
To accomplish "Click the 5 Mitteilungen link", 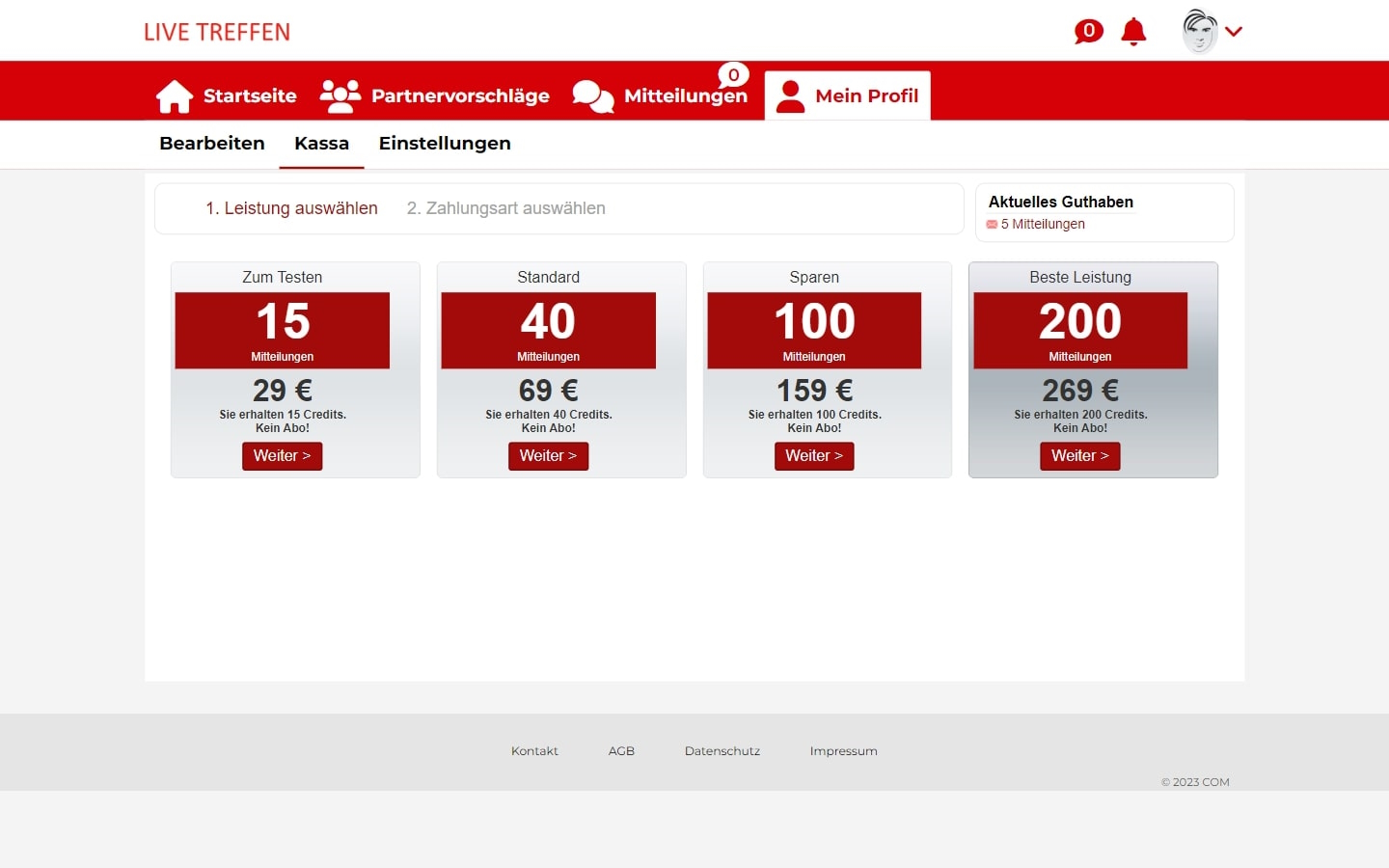I will (1042, 224).
